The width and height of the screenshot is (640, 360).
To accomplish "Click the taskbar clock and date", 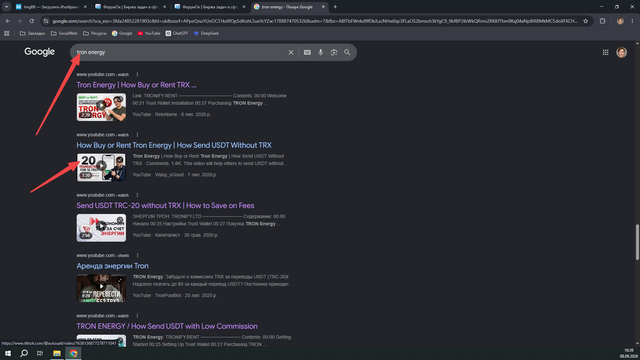I will (x=629, y=353).
